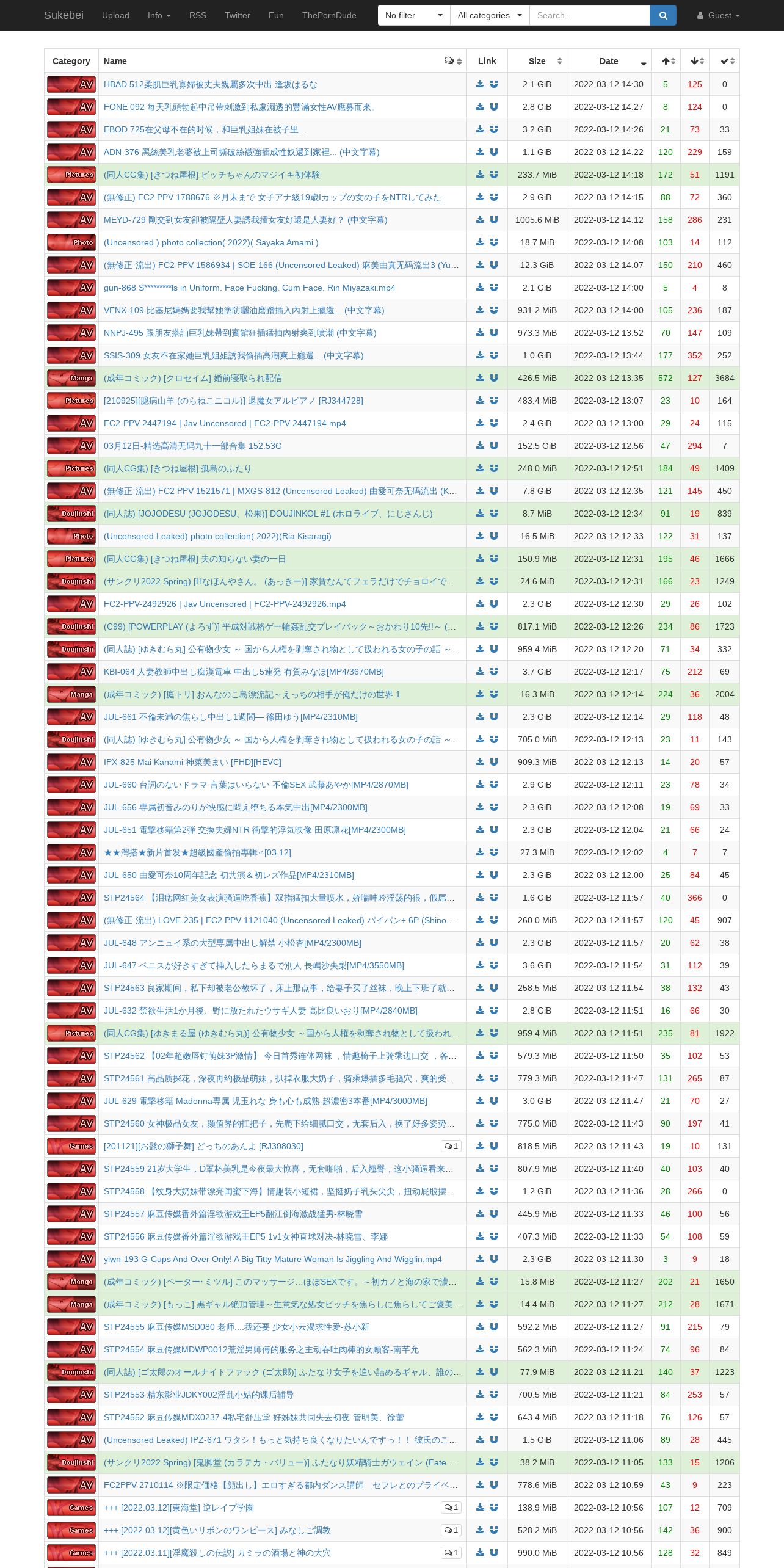Image resolution: width=784 pixels, height=1568 pixels.
Task: Click size value 152.5 GiB
Action: pyautogui.click(x=537, y=446)
